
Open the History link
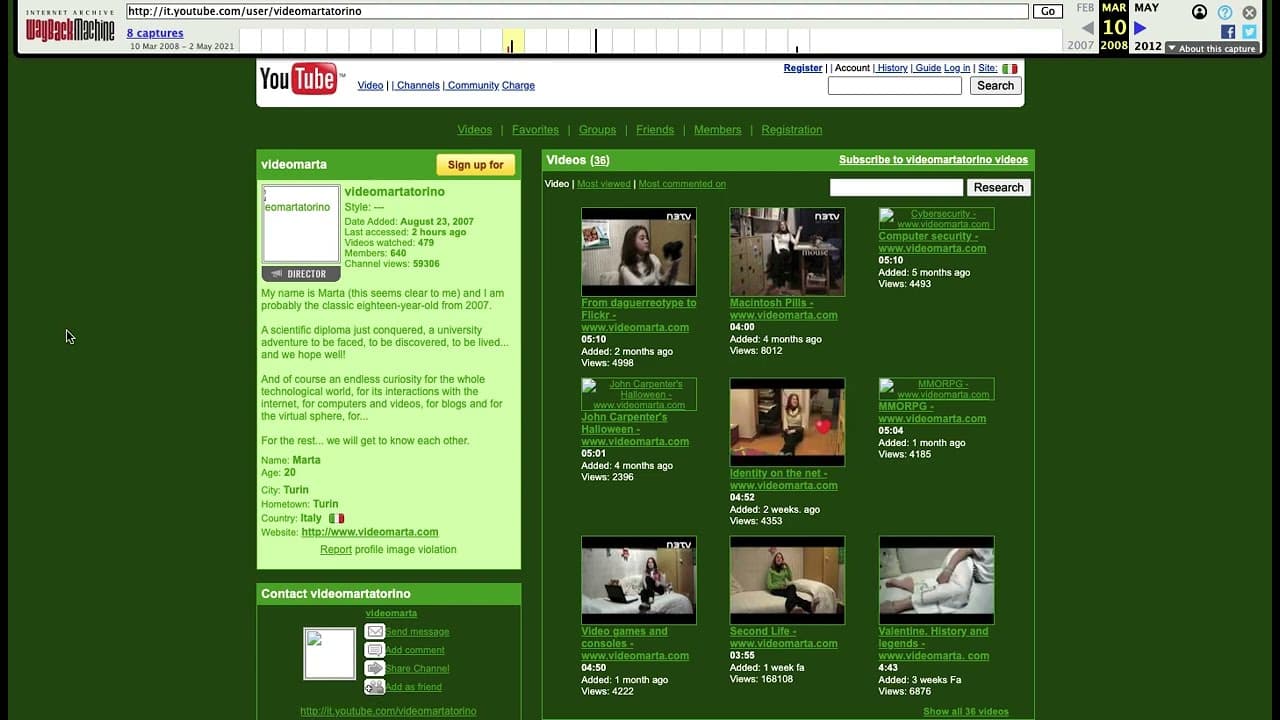pos(890,68)
